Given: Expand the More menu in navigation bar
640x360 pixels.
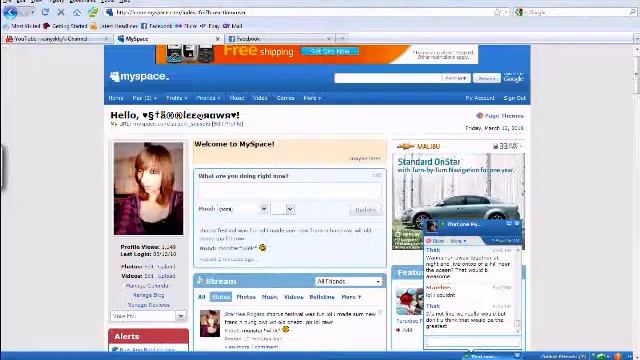Looking at the screenshot, I should point(312,98).
